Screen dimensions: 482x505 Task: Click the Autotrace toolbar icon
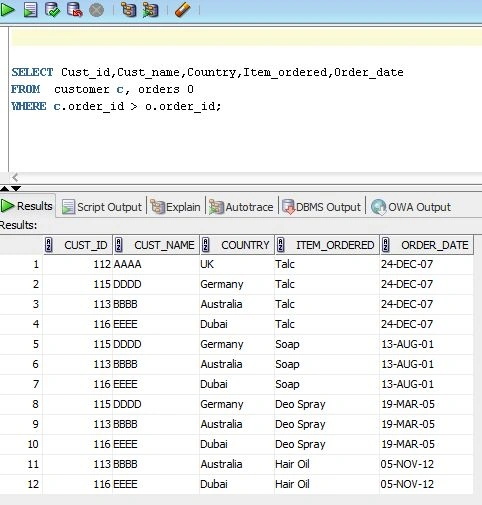coord(150,10)
